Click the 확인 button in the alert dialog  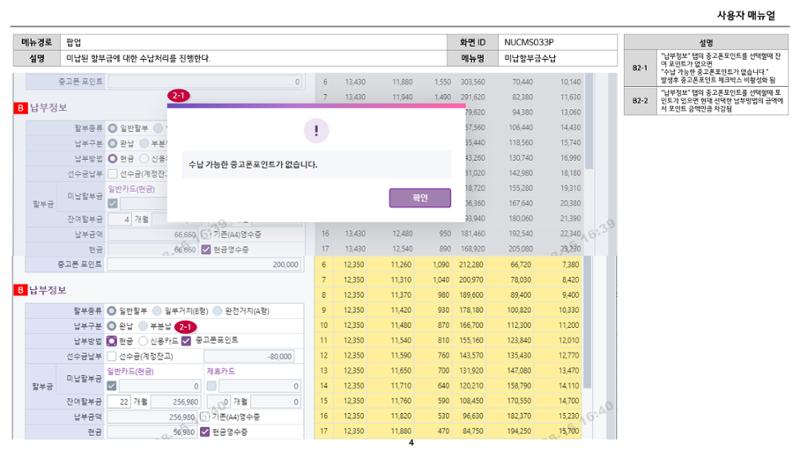419,197
